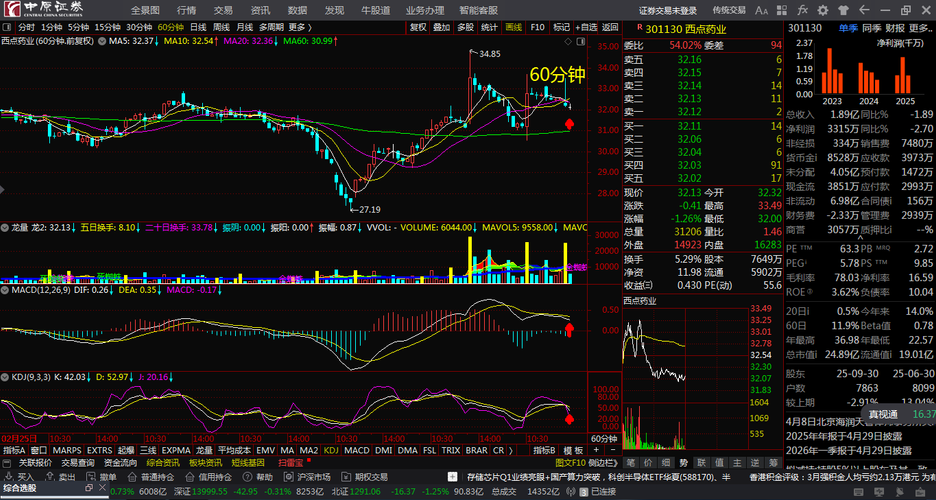This screenshot has width=936, height=500.
Task: Click the diamond icon atop the K-line chart
Action: pyautogui.click(x=568, y=41)
